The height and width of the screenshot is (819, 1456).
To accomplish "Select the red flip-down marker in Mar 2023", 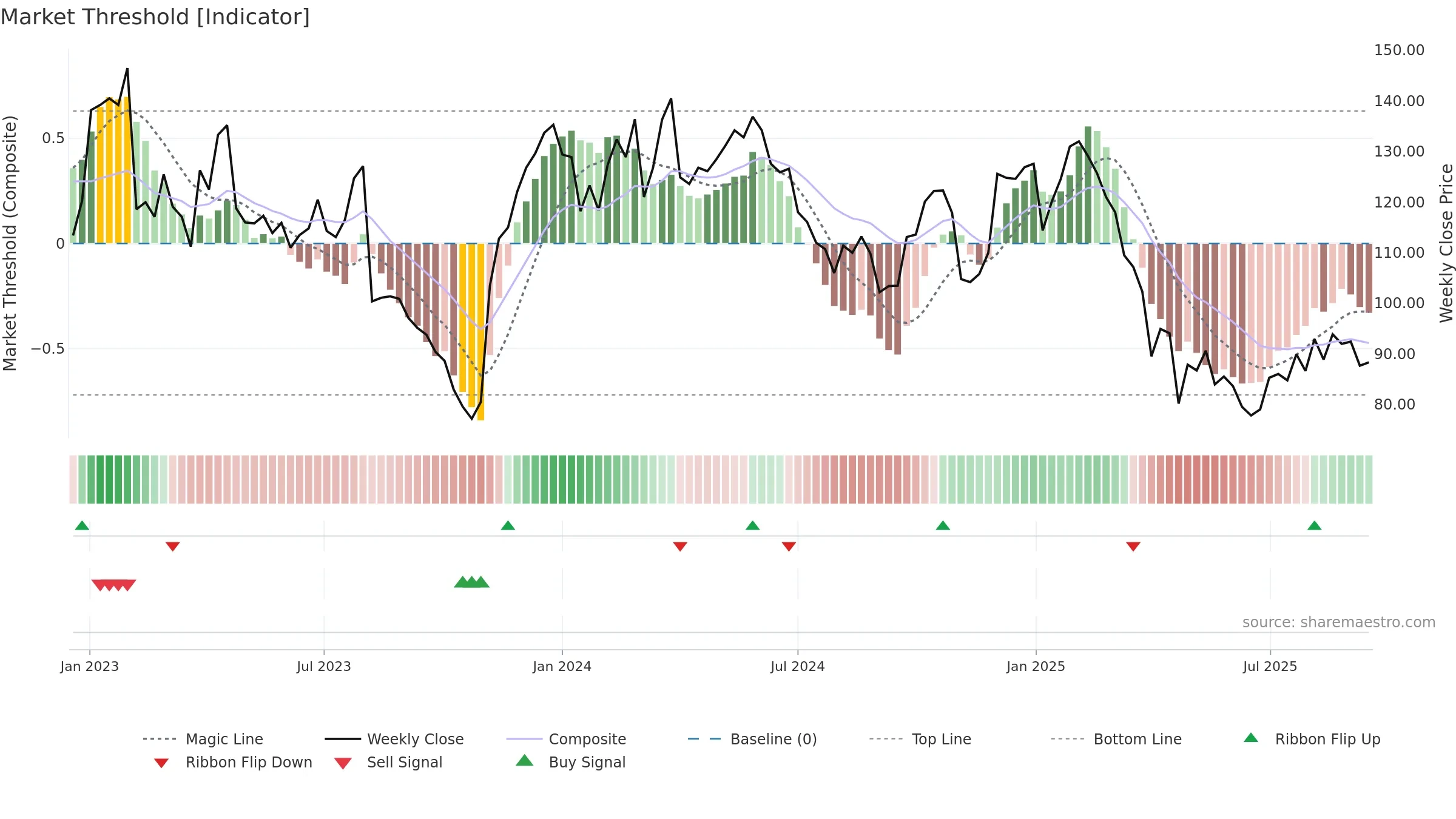I will point(173,547).
